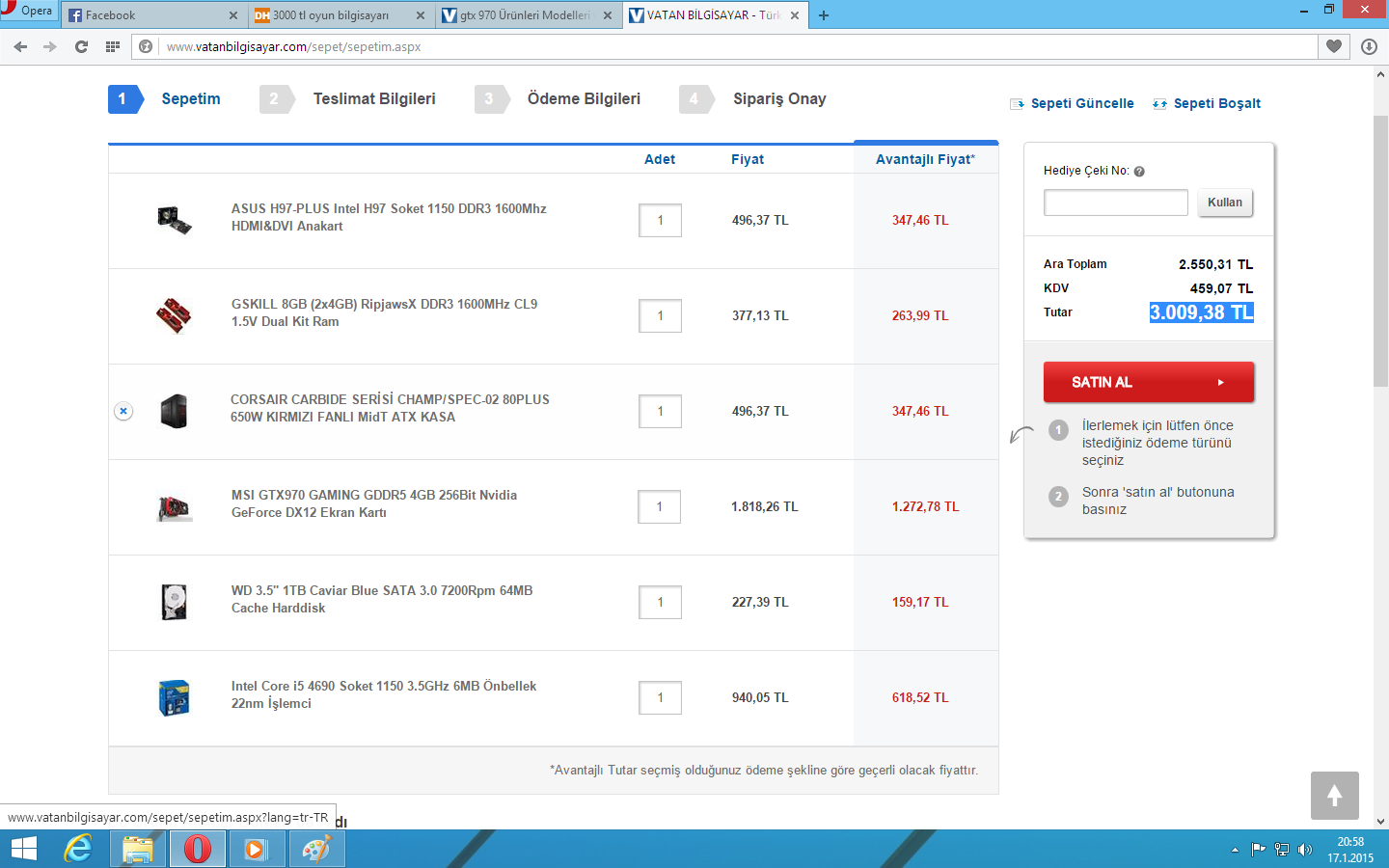Click the help icon next to Hediye Çeki No
The image size is (1389, 868).
coord(1139,172)
